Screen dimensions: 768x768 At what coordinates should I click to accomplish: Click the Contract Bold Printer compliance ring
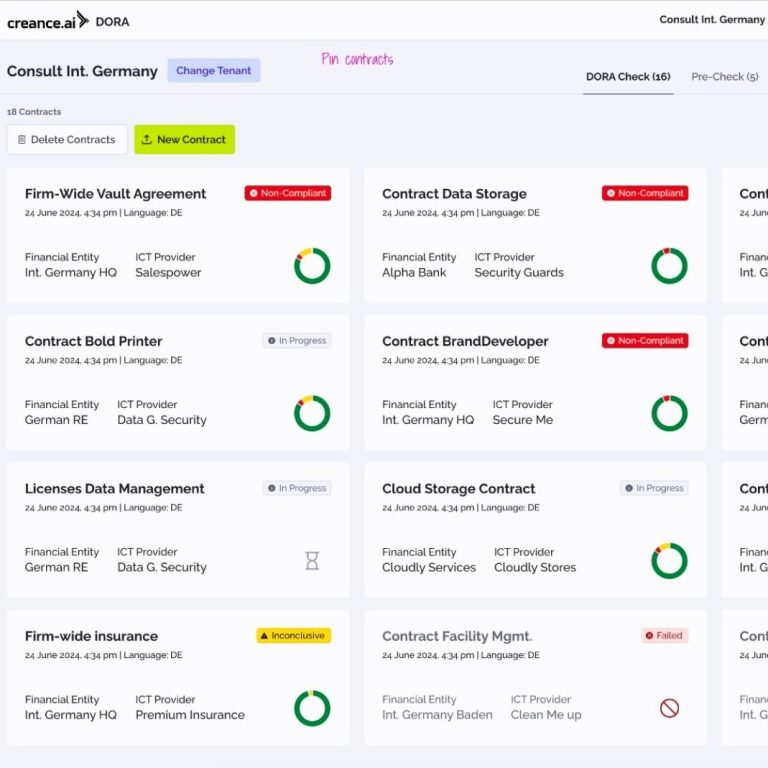point(312,413)
